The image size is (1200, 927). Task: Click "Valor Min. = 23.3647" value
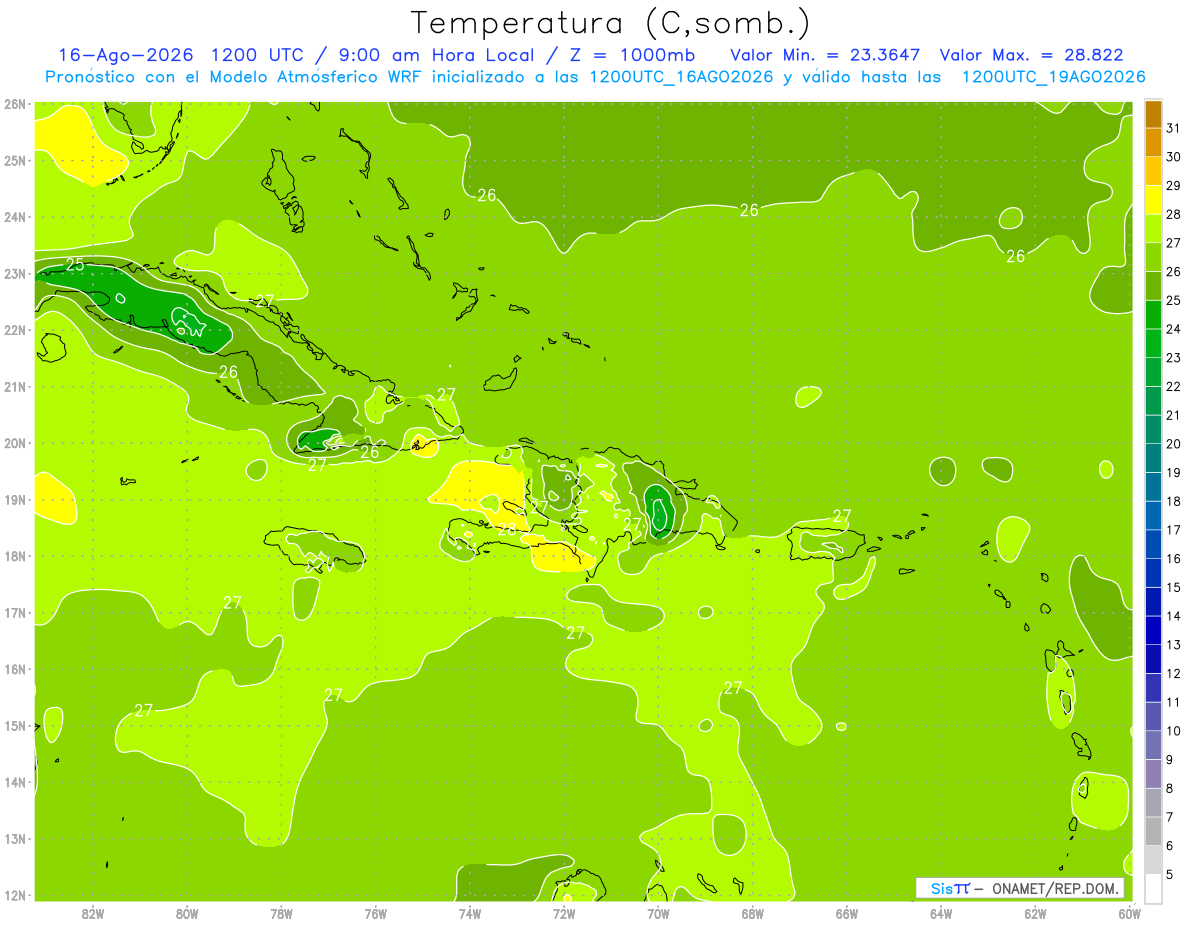826,55
